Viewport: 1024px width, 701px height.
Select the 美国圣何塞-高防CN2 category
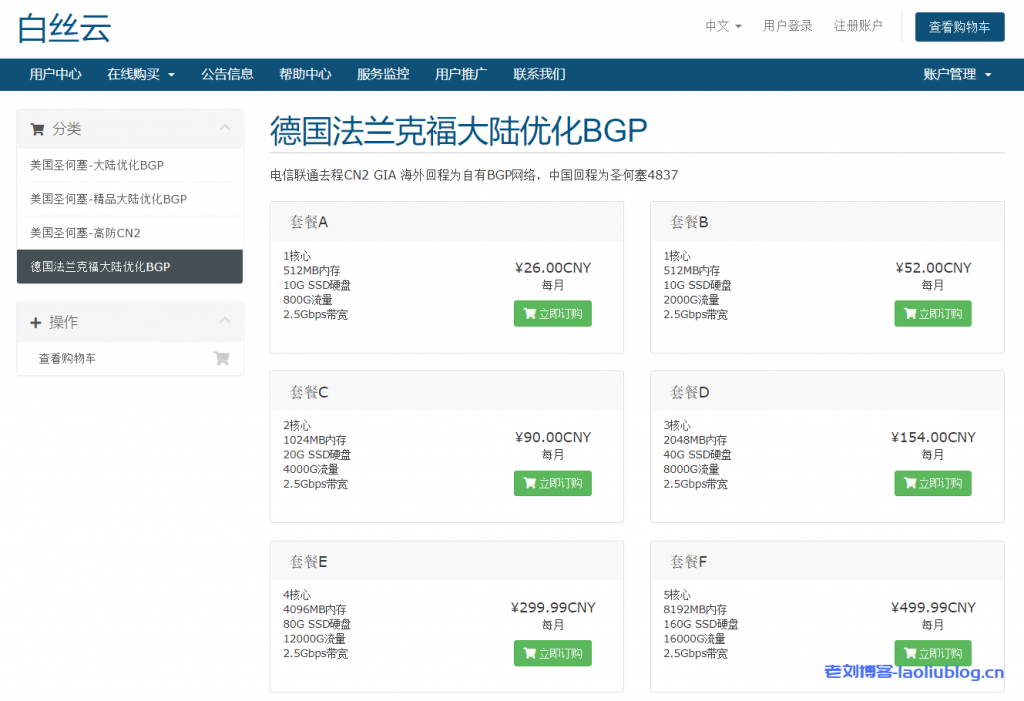[130, 233]
